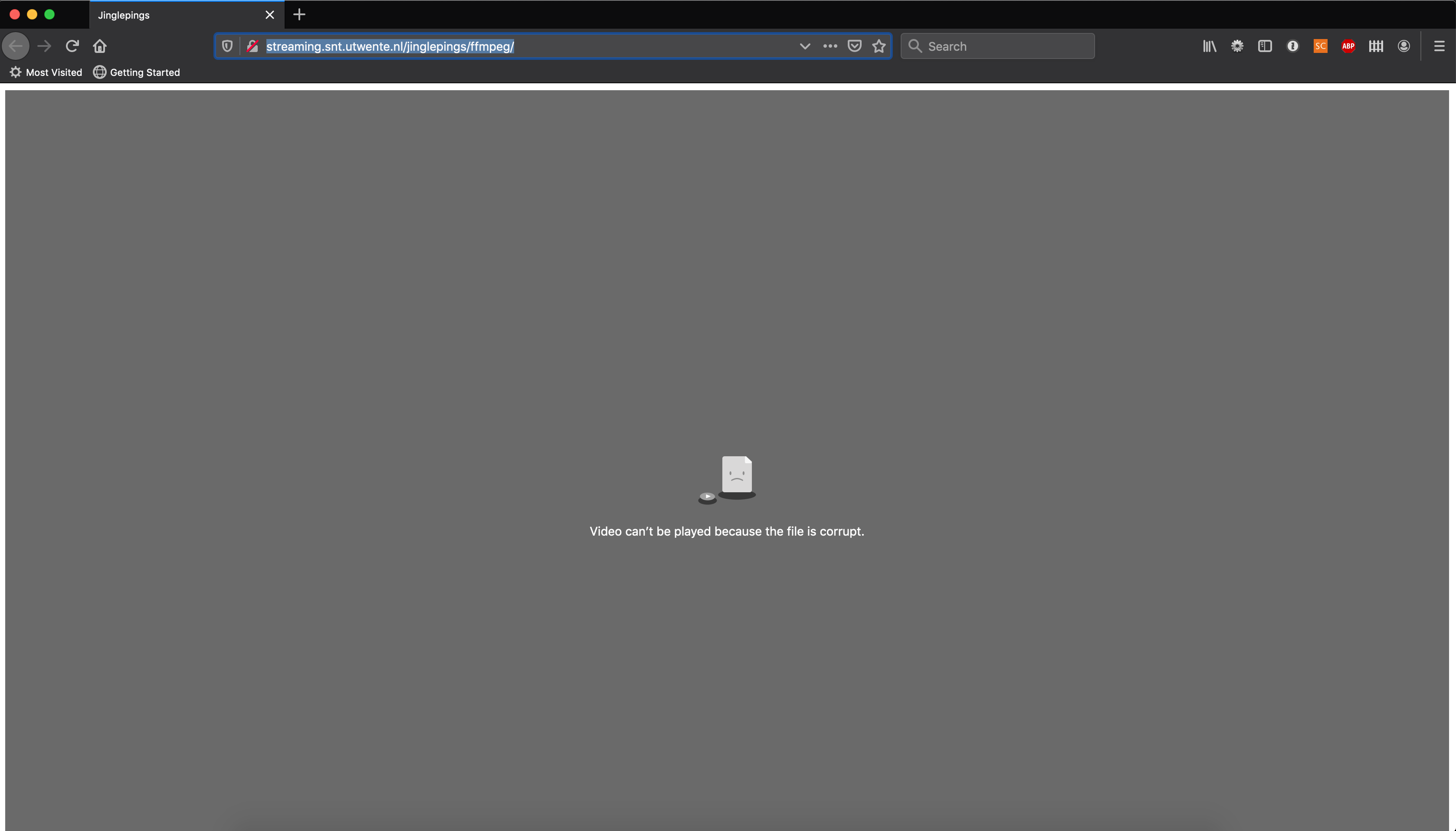The image size is (1456, 831).
Task: Open the Firefox account avatar icon
Action: [x=1404, y=46]
